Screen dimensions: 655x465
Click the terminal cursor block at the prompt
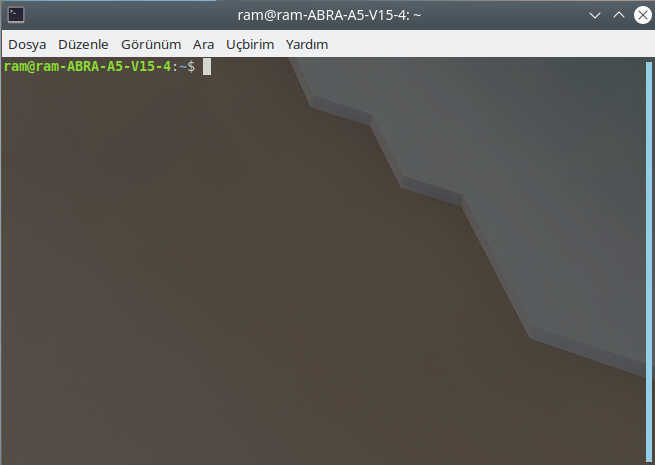click(207, 67)
